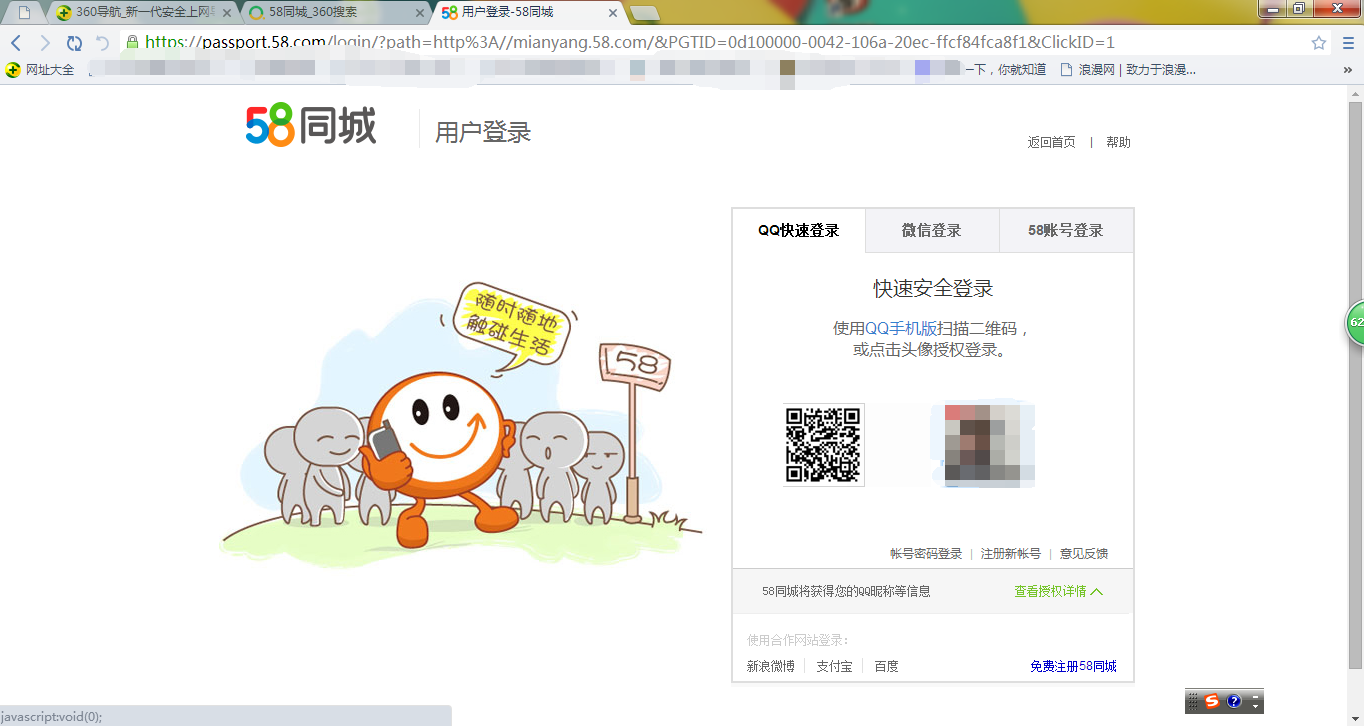The width and height of the screenshot is (1364, 726).
Task: Open the browser hamburger menu
Action: point(1346,43)
